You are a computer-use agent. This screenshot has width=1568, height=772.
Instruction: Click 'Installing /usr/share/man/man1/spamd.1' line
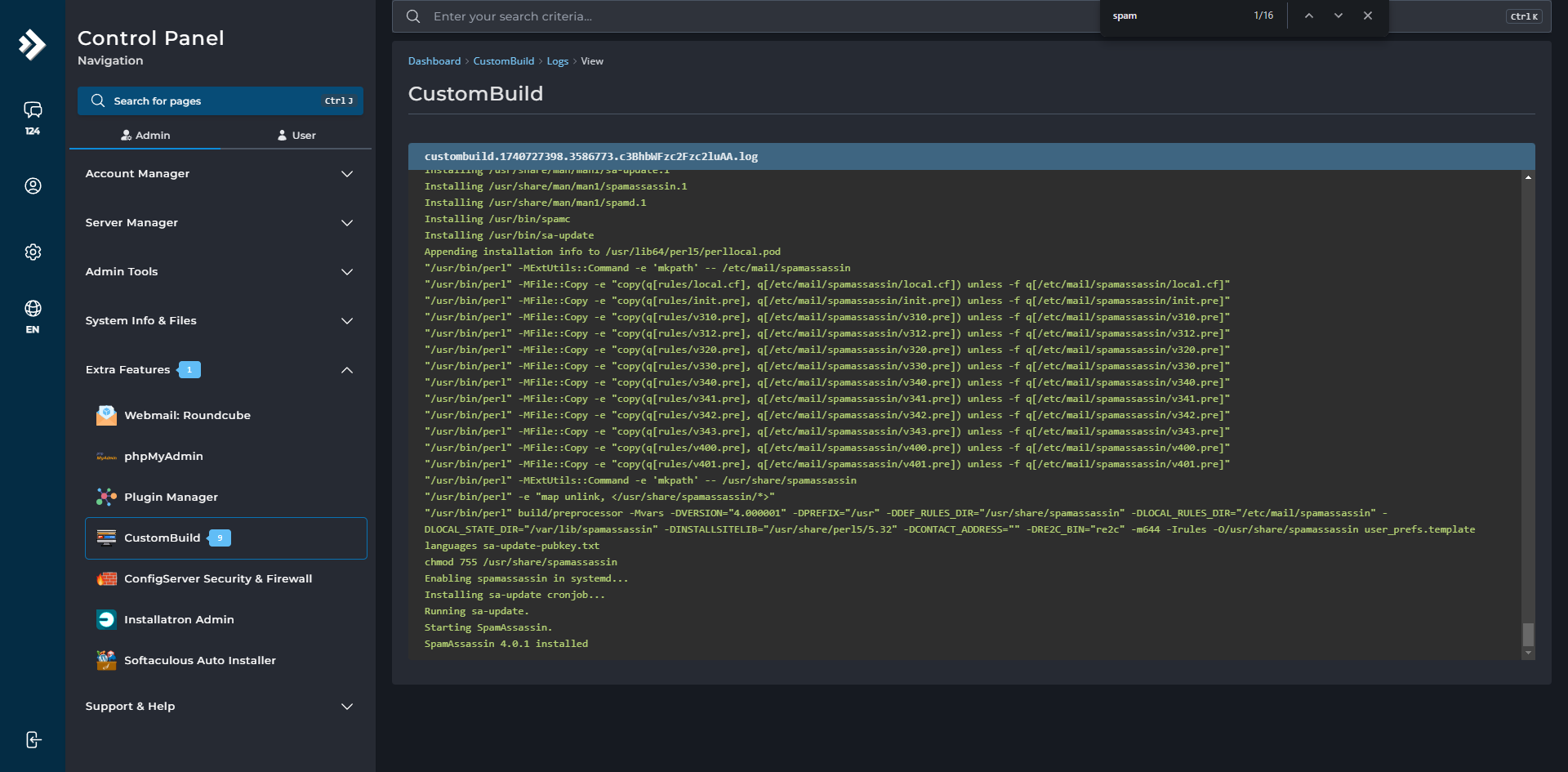coord(536,203)
